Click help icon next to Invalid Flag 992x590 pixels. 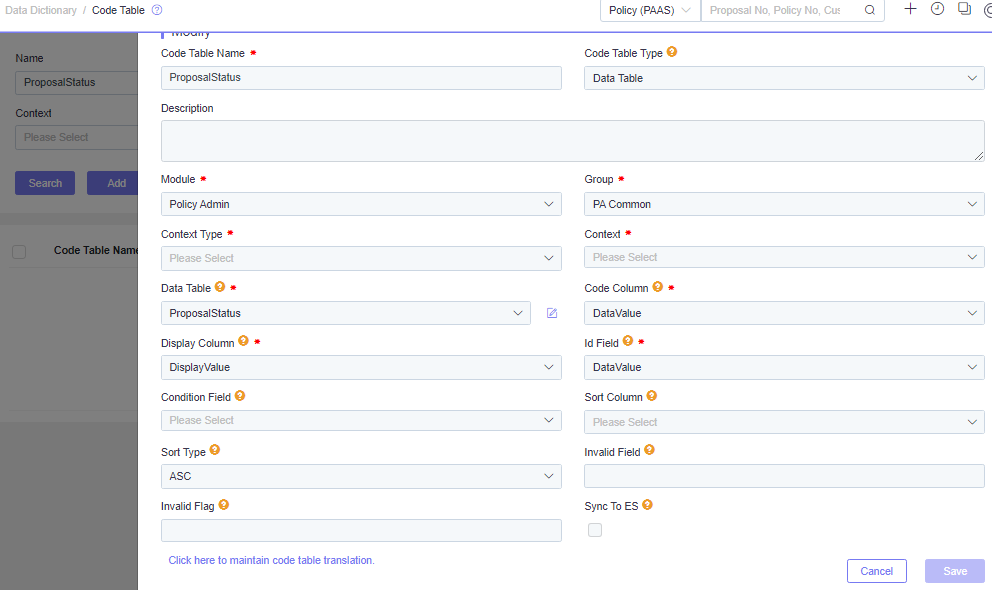point(223,505)
